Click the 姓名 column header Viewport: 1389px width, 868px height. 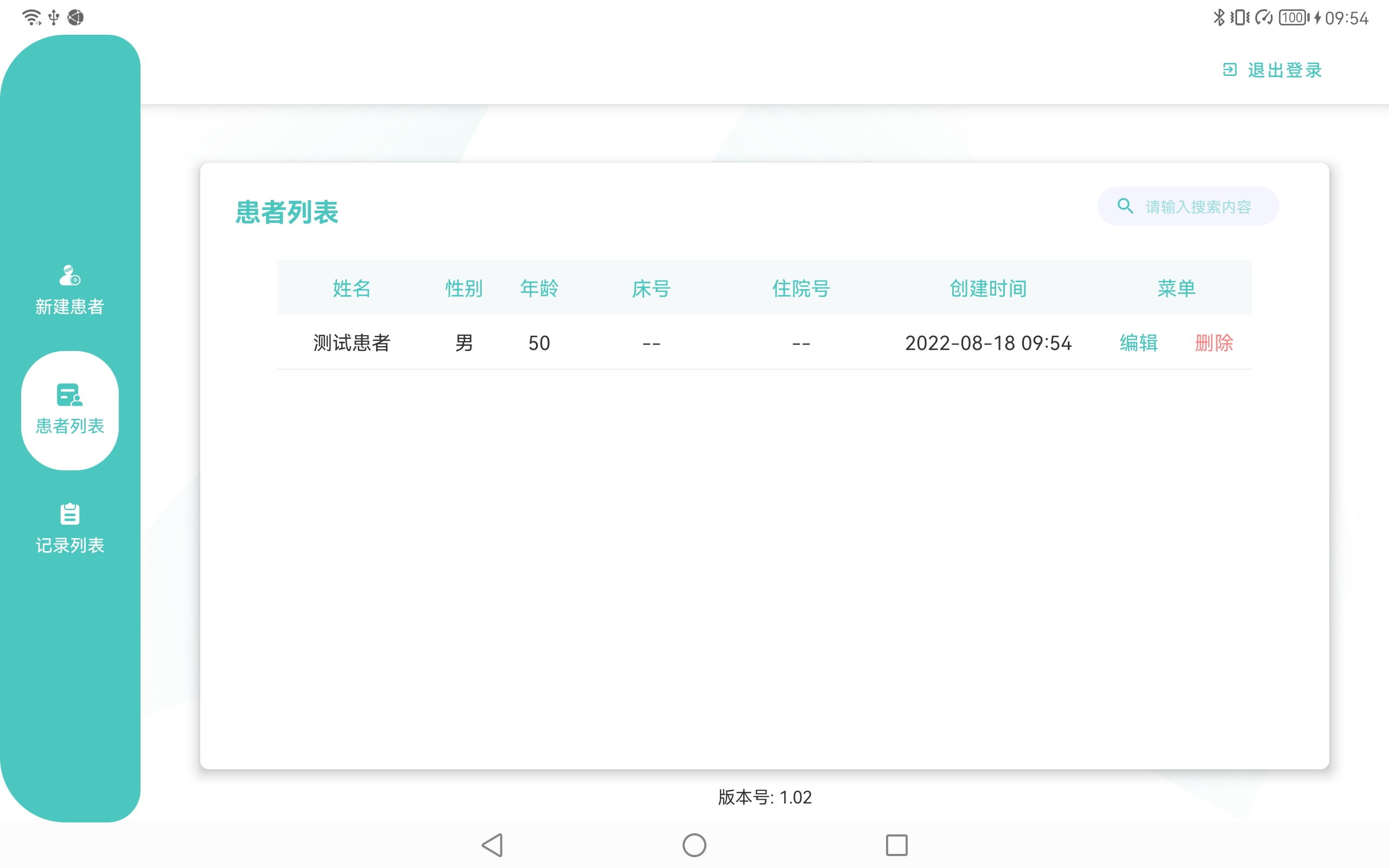352,288
